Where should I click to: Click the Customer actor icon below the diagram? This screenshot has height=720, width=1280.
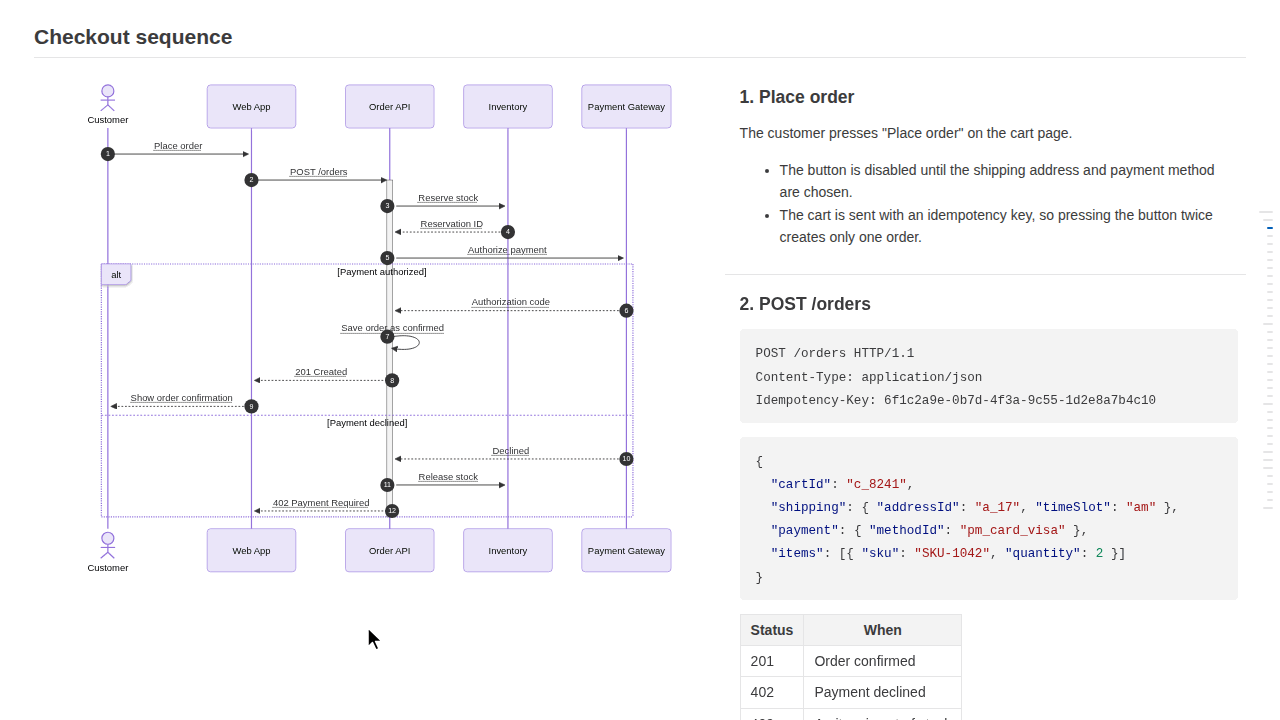108,546
